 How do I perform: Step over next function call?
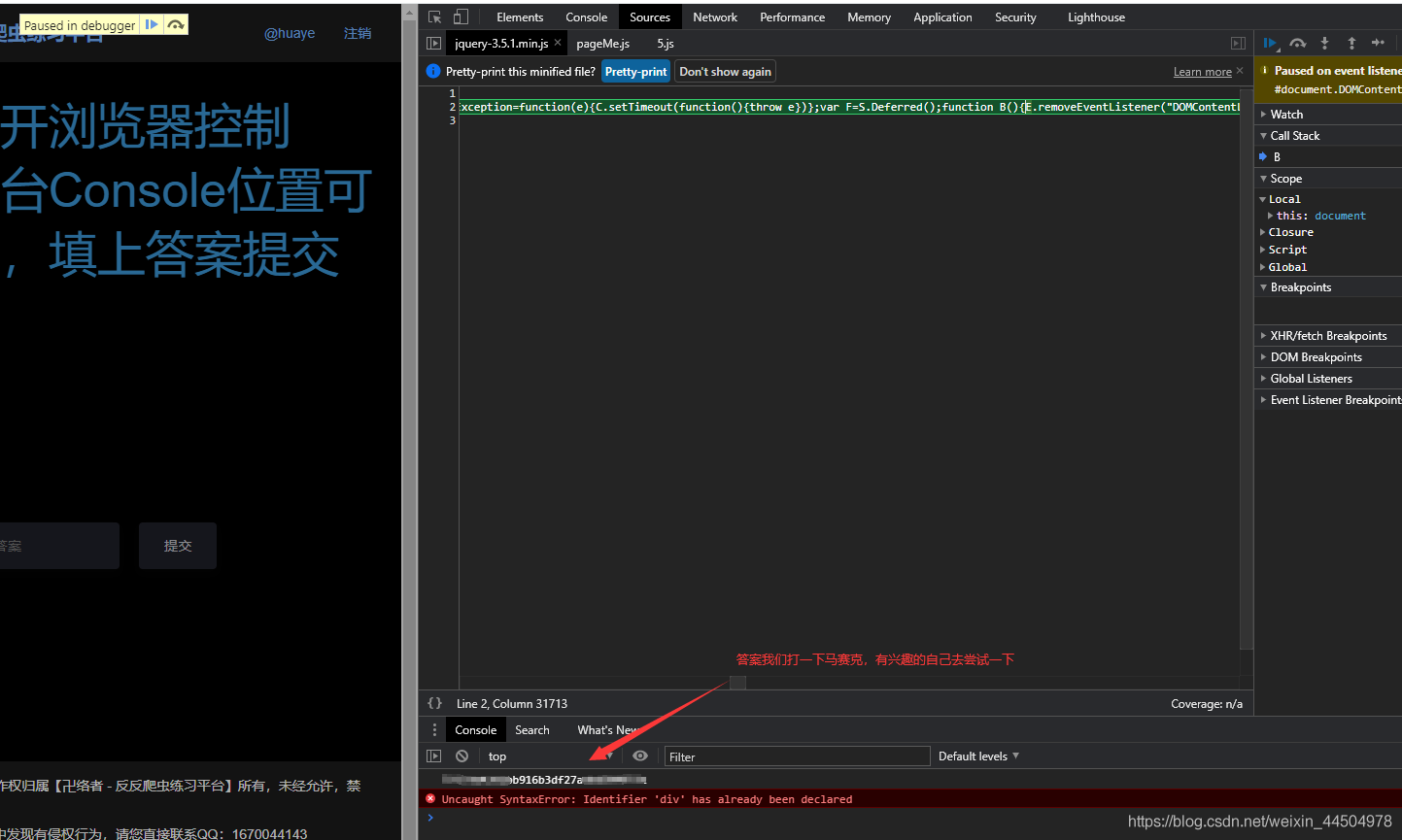point(1298,43)
